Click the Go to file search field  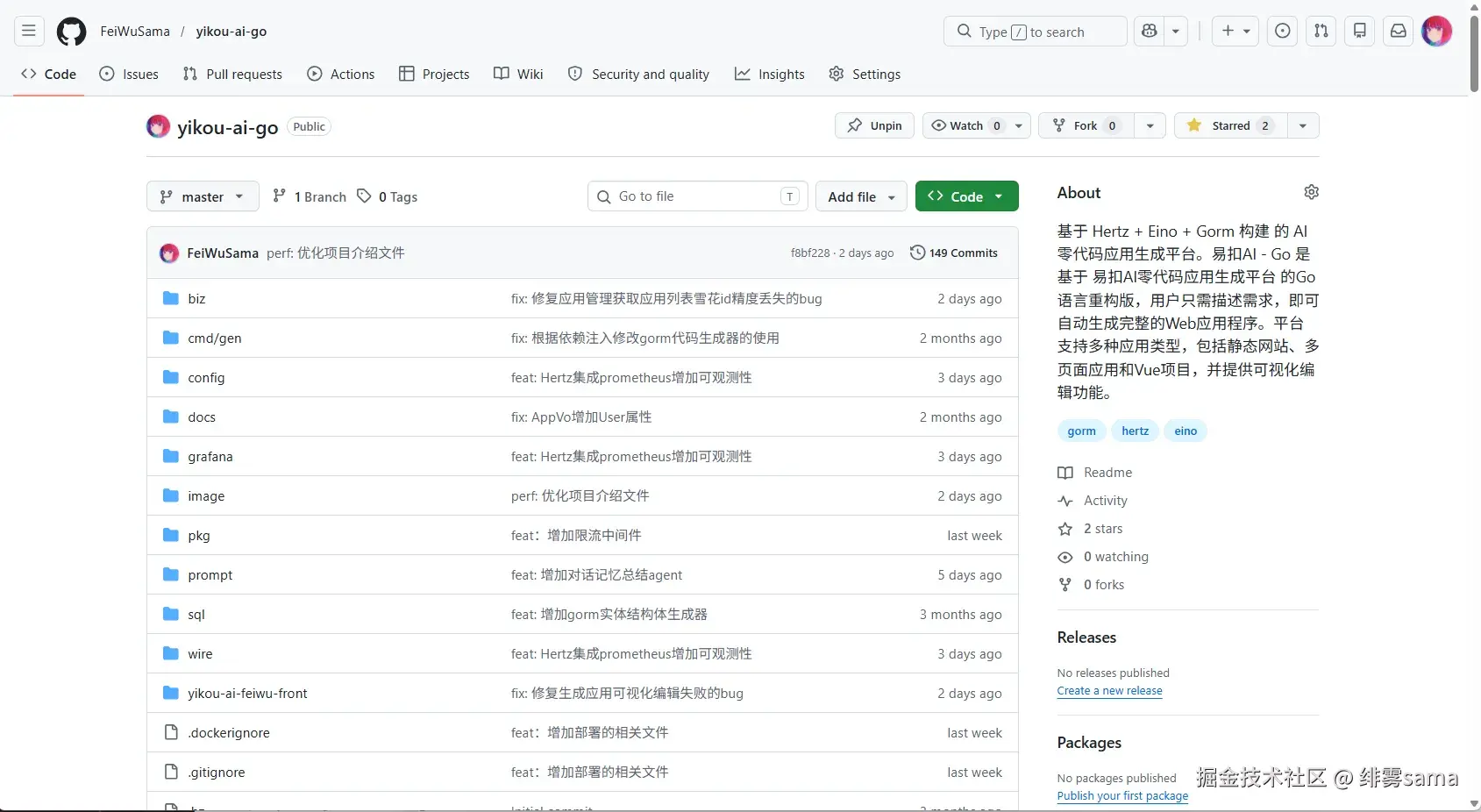pos(698,196)
